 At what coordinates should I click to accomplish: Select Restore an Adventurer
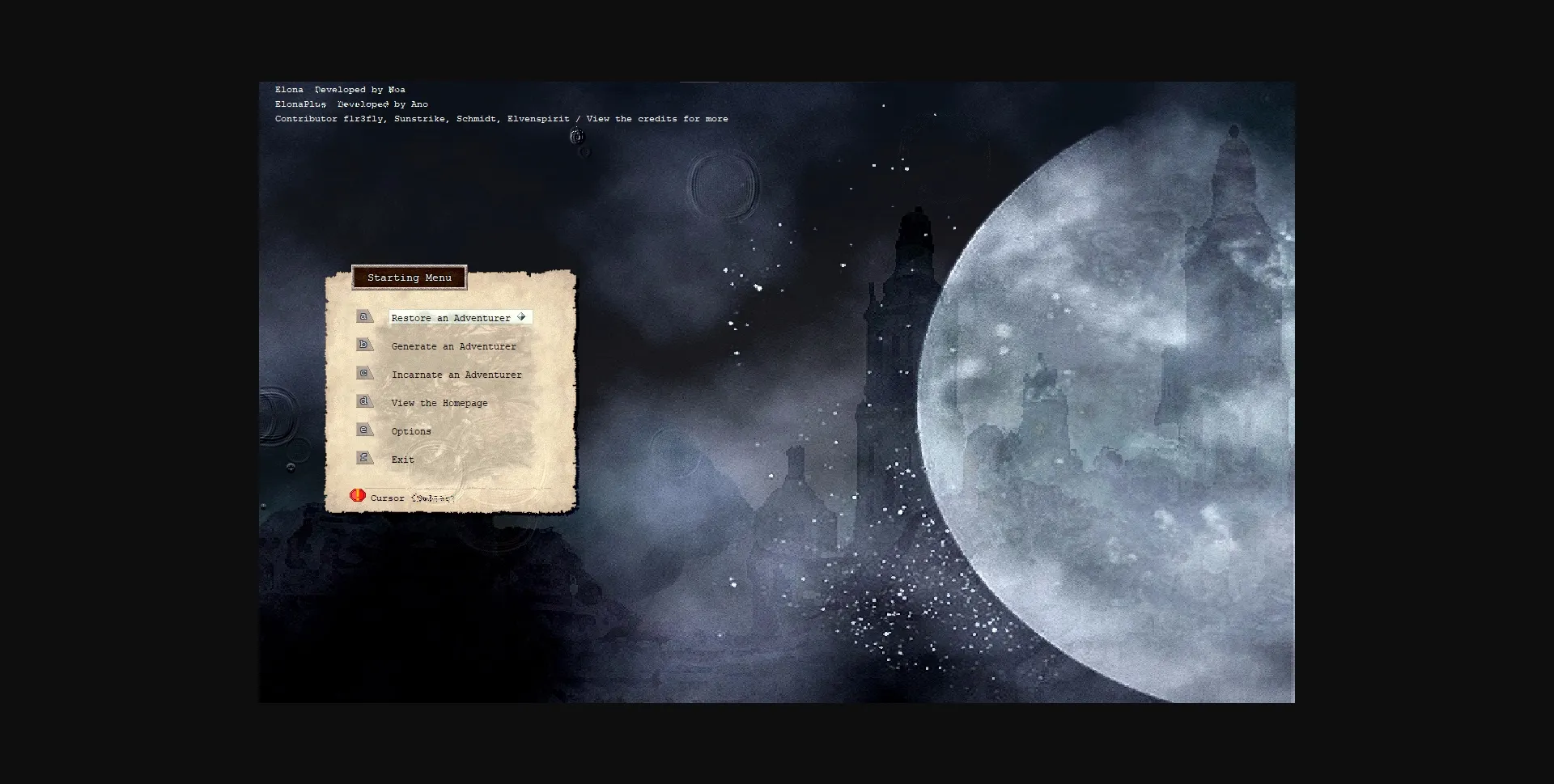pyautogui.click(x=451, y=318)
